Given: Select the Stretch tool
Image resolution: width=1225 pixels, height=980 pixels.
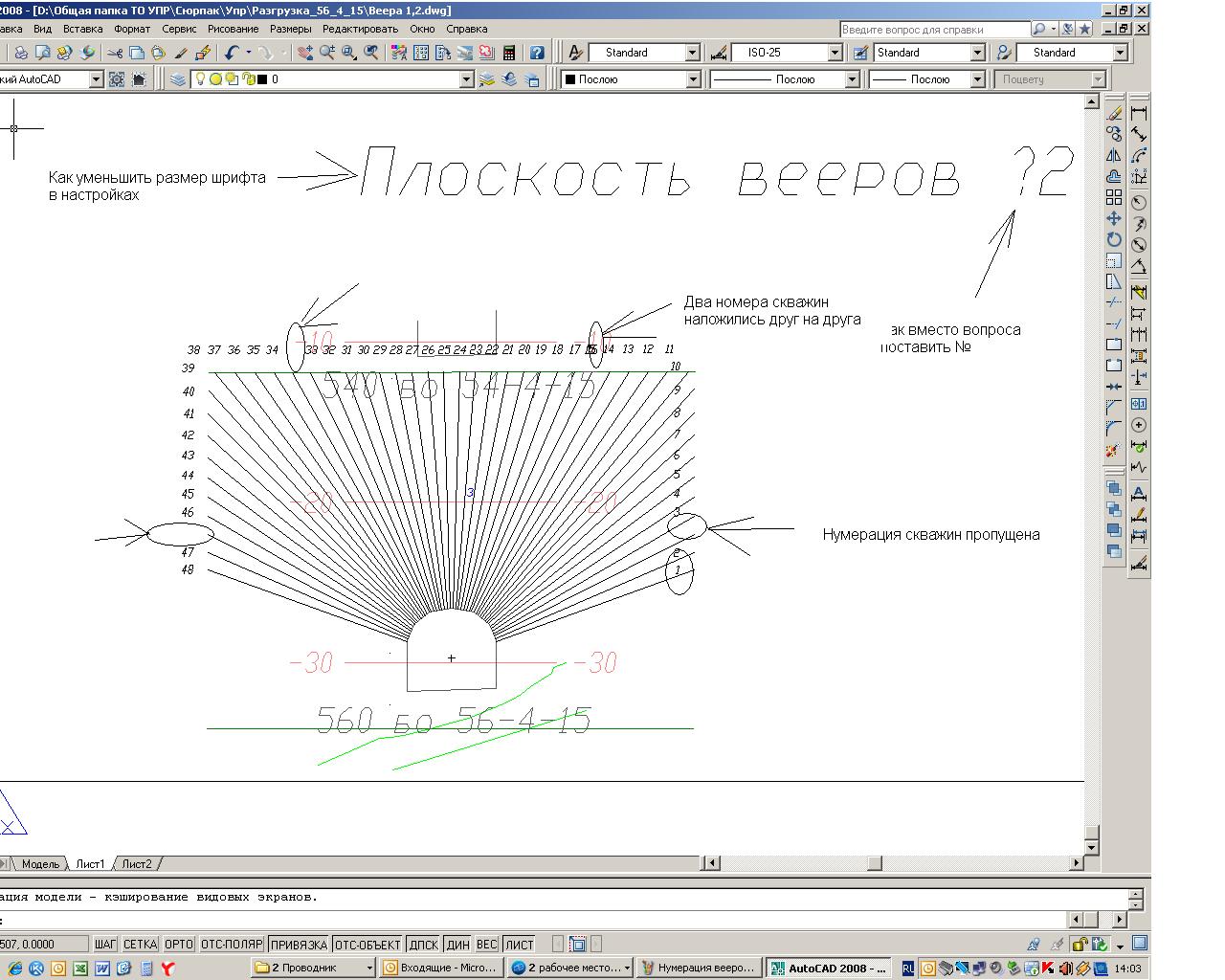Looking at the screenshot, I should pyautogui.click(x=1114, y=281).
